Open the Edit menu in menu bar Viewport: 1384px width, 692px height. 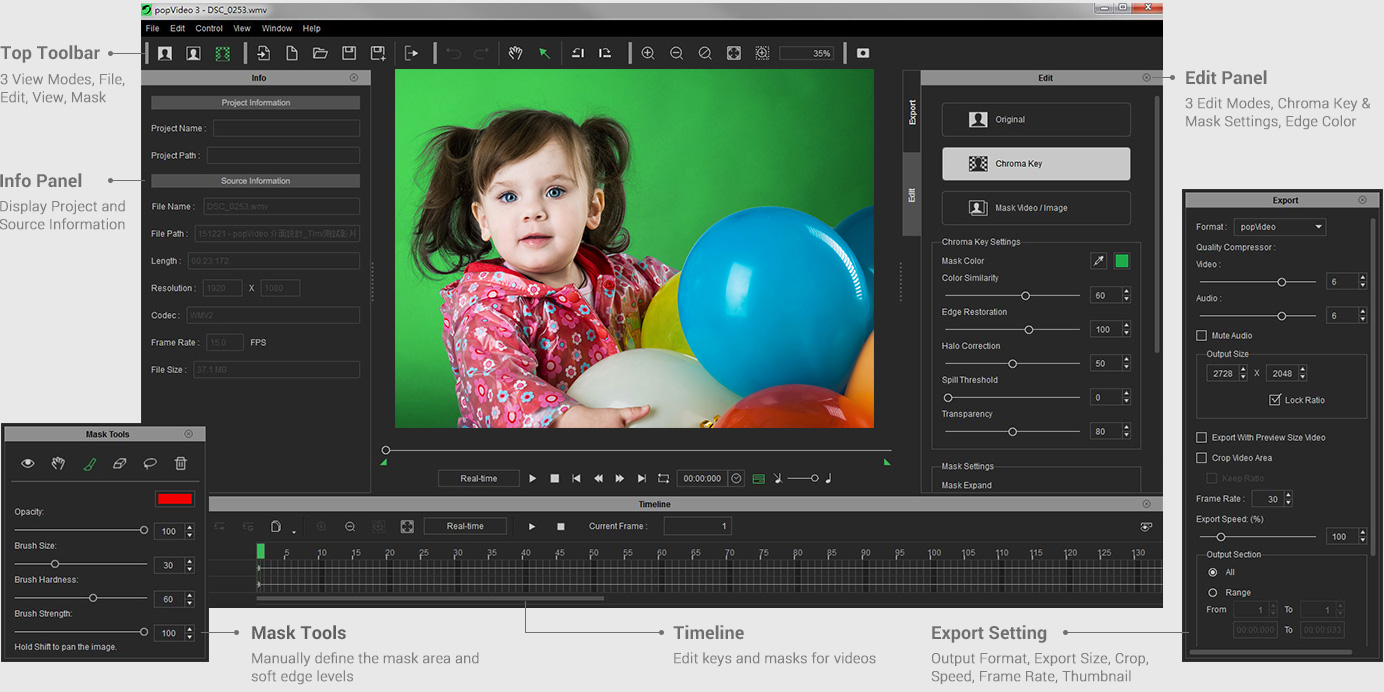(x=177, y=29)
